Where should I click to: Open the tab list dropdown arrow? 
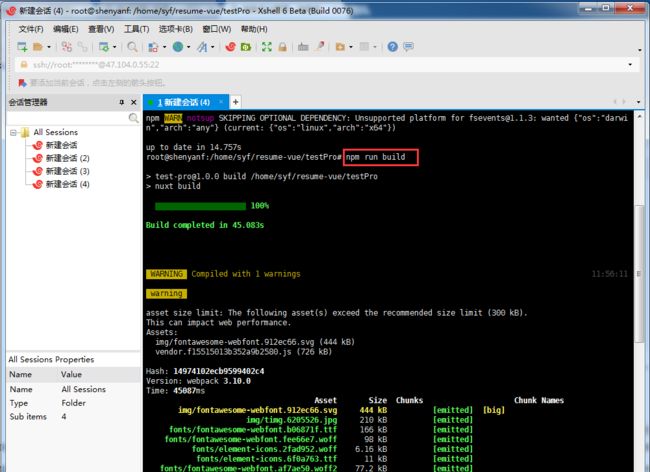tap(638, 102)
